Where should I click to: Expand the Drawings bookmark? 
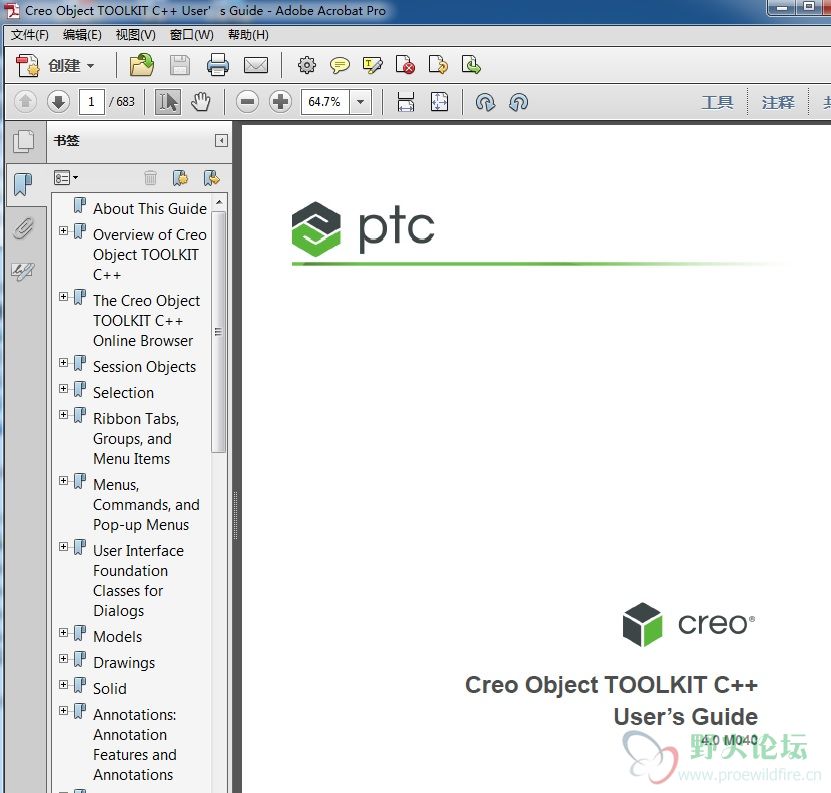pyautogui.click(x=63, y=659)
